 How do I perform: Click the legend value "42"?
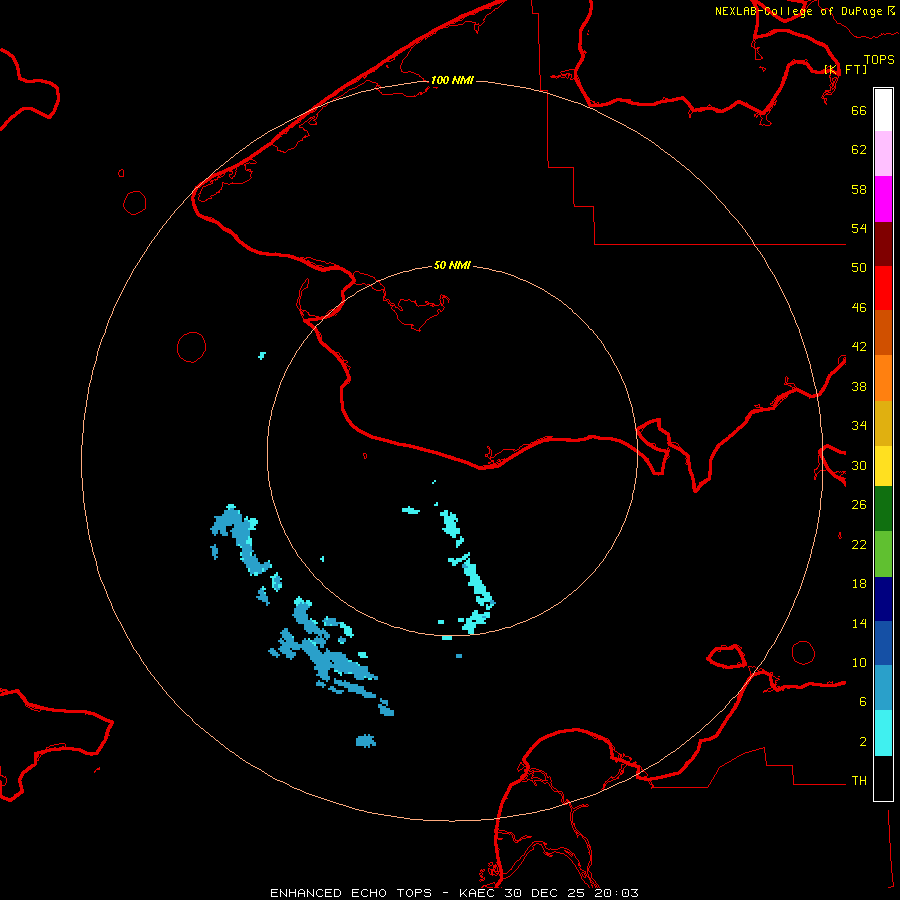coord(859,347)
